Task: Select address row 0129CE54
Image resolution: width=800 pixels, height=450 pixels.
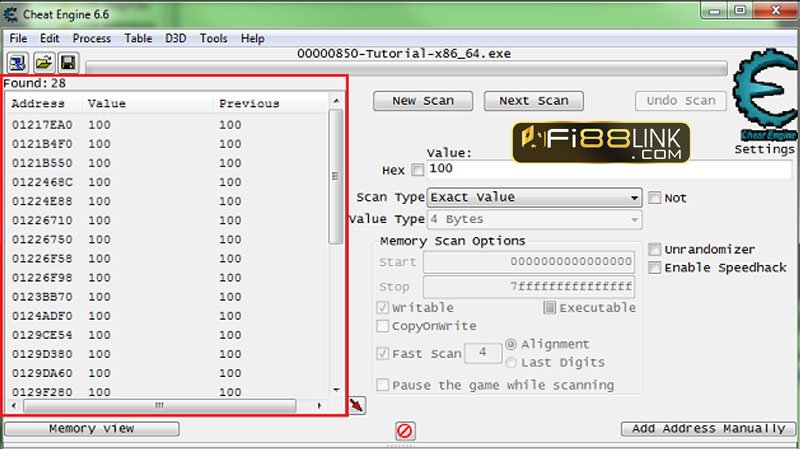Action: pyautogui.click(x=167, y=335)
